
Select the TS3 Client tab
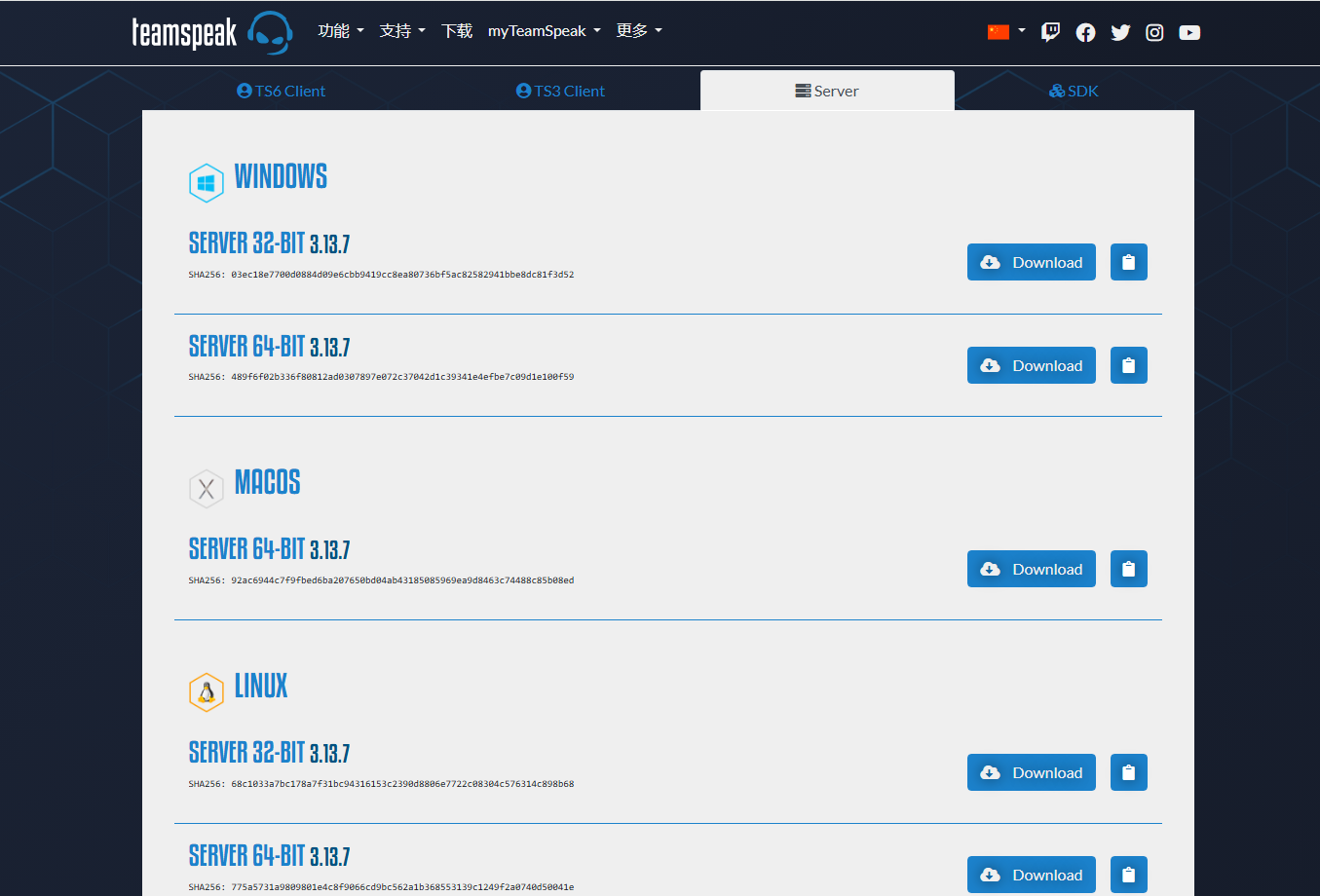(x=560, y=91)
